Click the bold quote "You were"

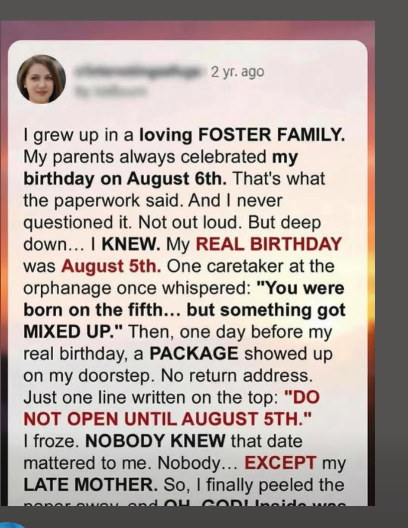pos(300,288)
